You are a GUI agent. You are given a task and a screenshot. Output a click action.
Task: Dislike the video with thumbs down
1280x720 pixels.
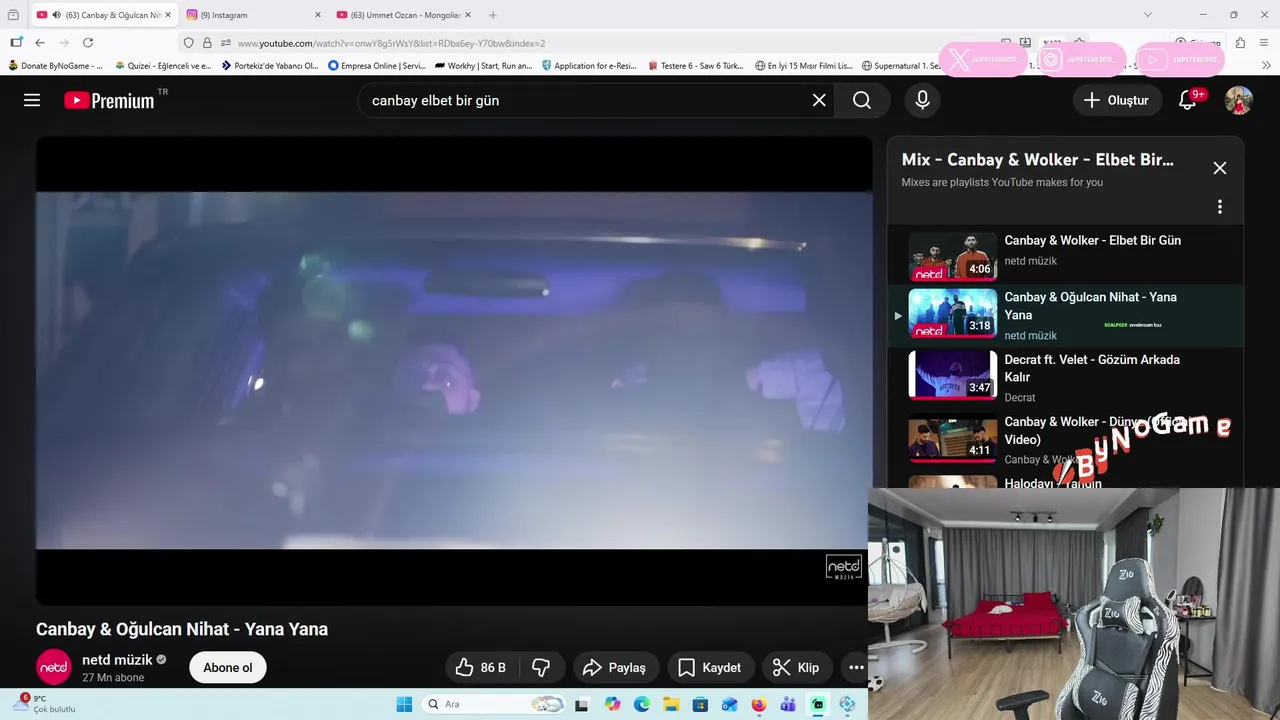[x=541, y=667]
